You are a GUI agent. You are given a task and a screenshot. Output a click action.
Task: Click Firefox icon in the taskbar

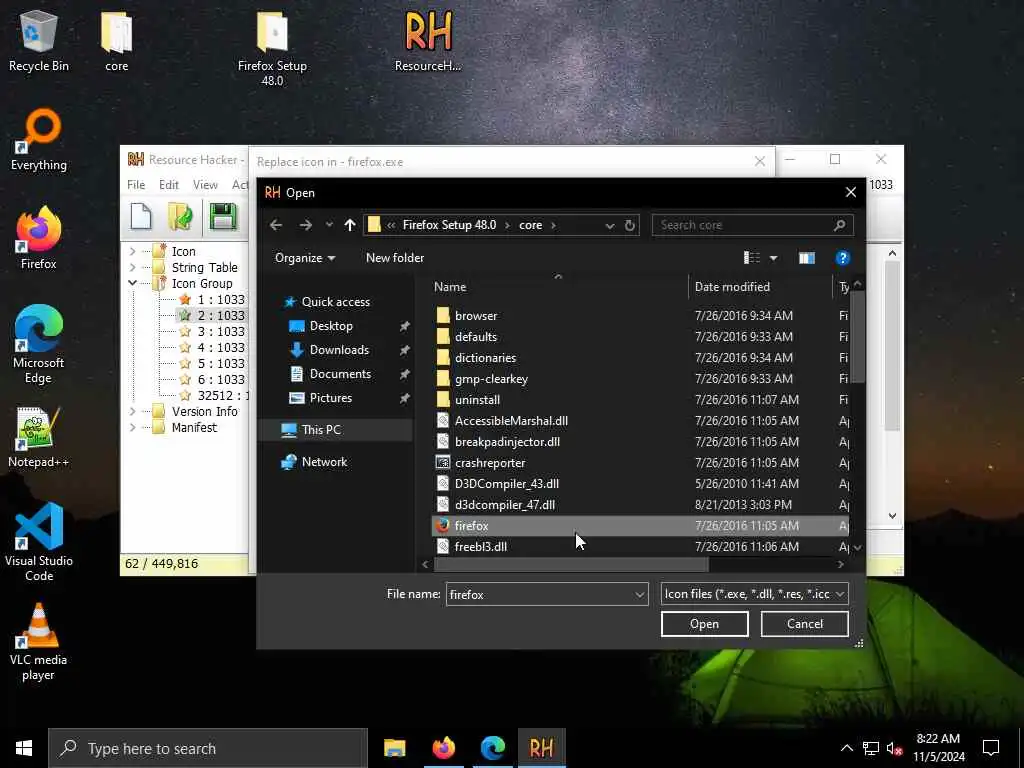point(444,748)
